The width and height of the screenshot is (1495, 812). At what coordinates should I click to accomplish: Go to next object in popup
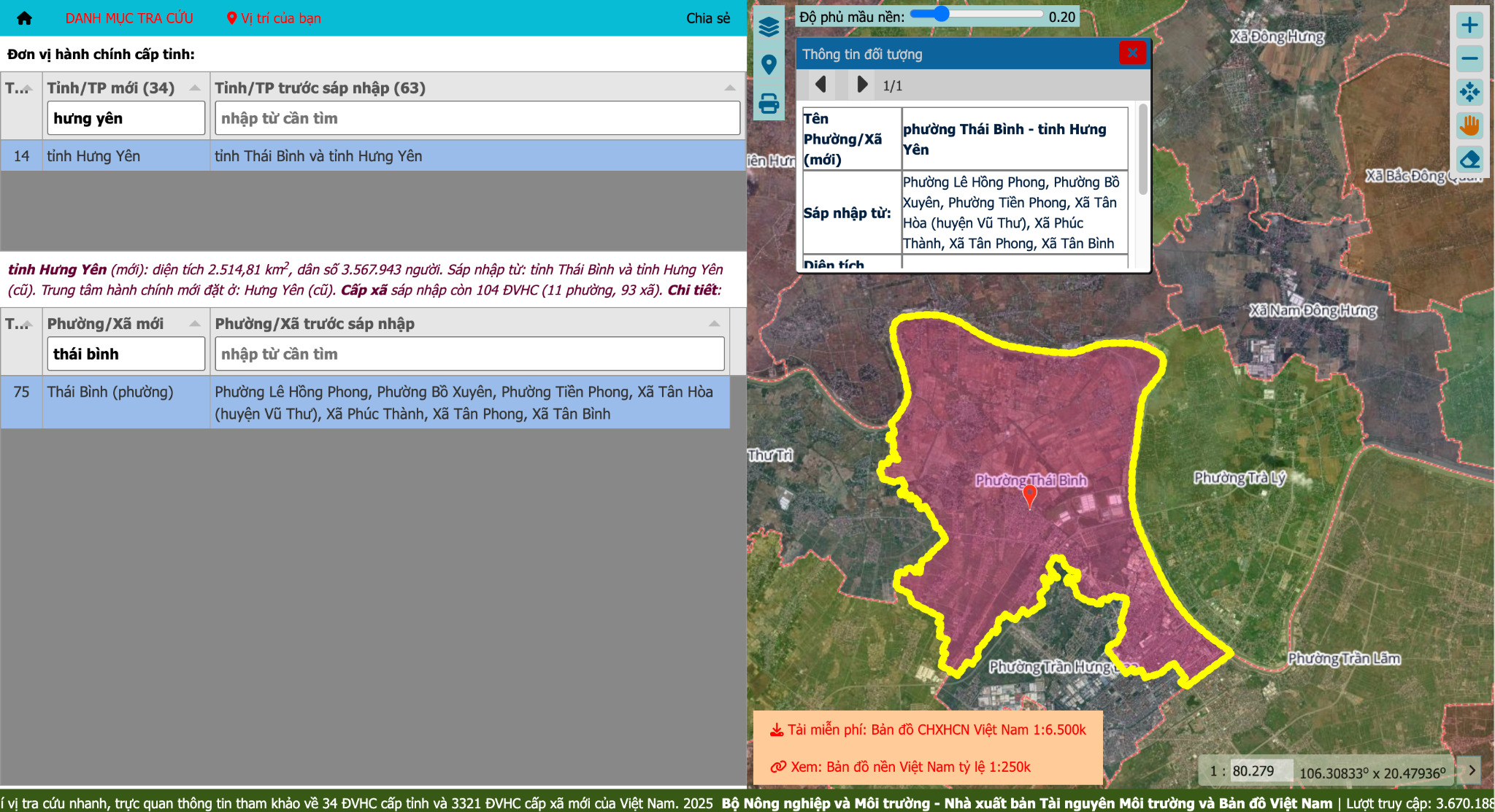(x=862, y=85)
